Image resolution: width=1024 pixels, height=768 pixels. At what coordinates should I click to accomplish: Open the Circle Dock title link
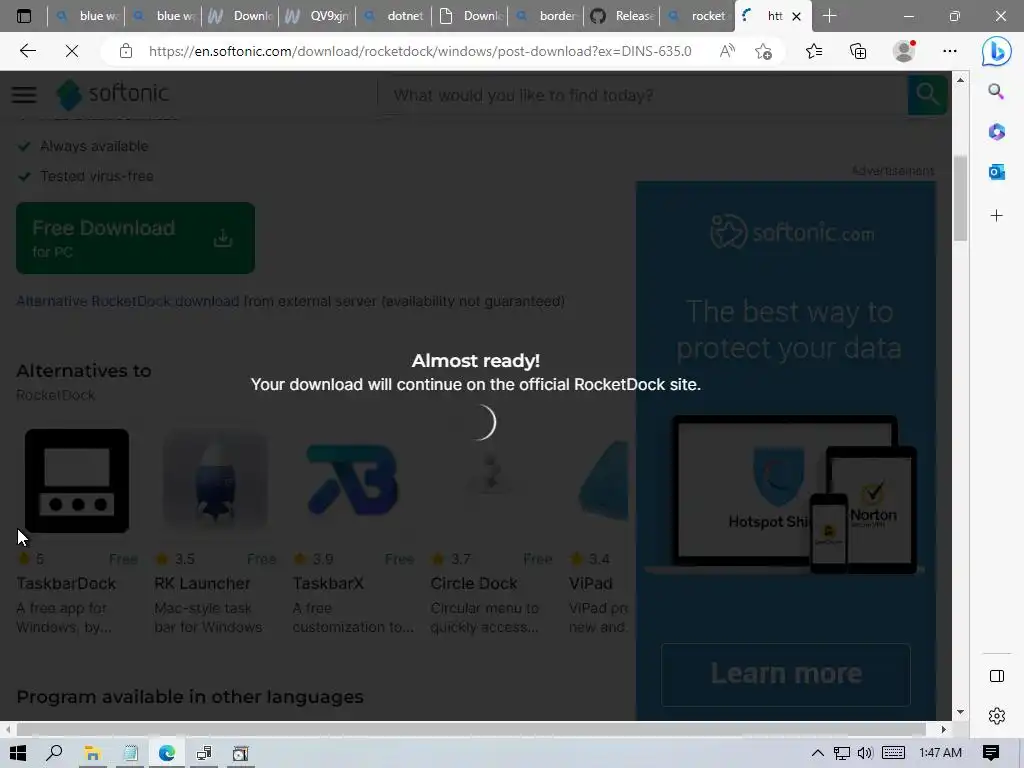473,583
